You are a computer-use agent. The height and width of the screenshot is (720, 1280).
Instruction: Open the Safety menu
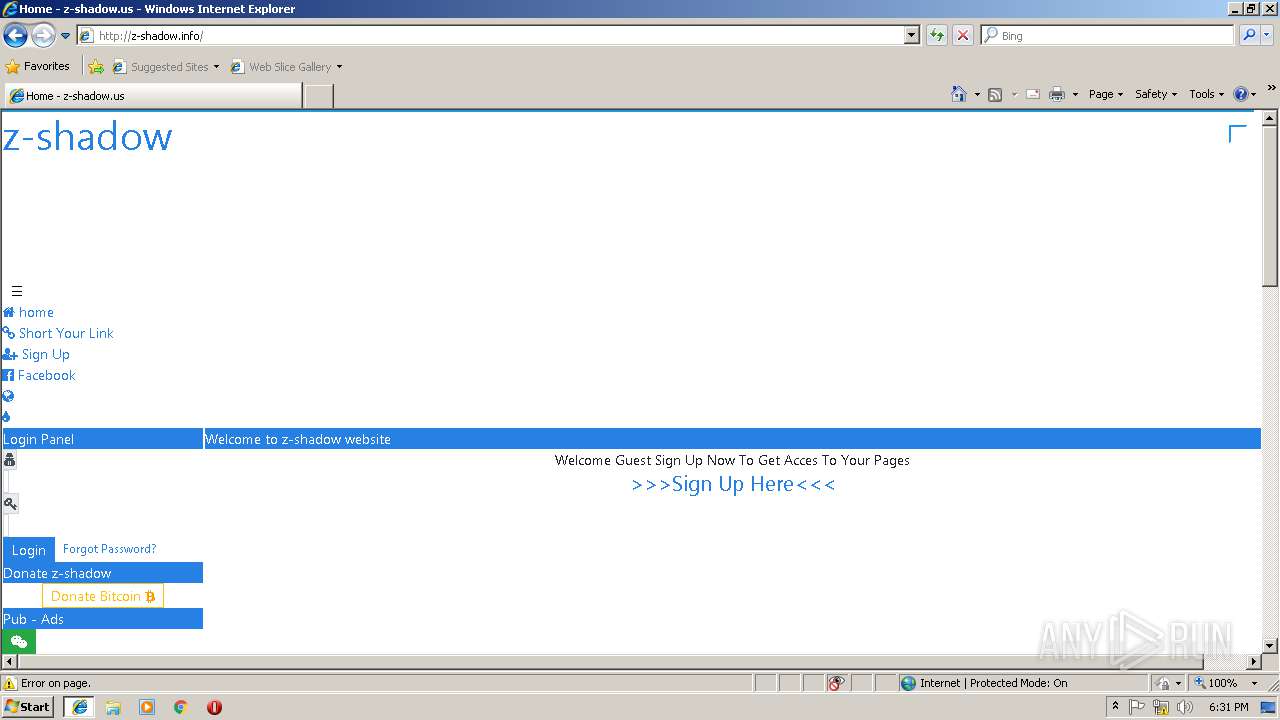click(x=1156, y=94)
